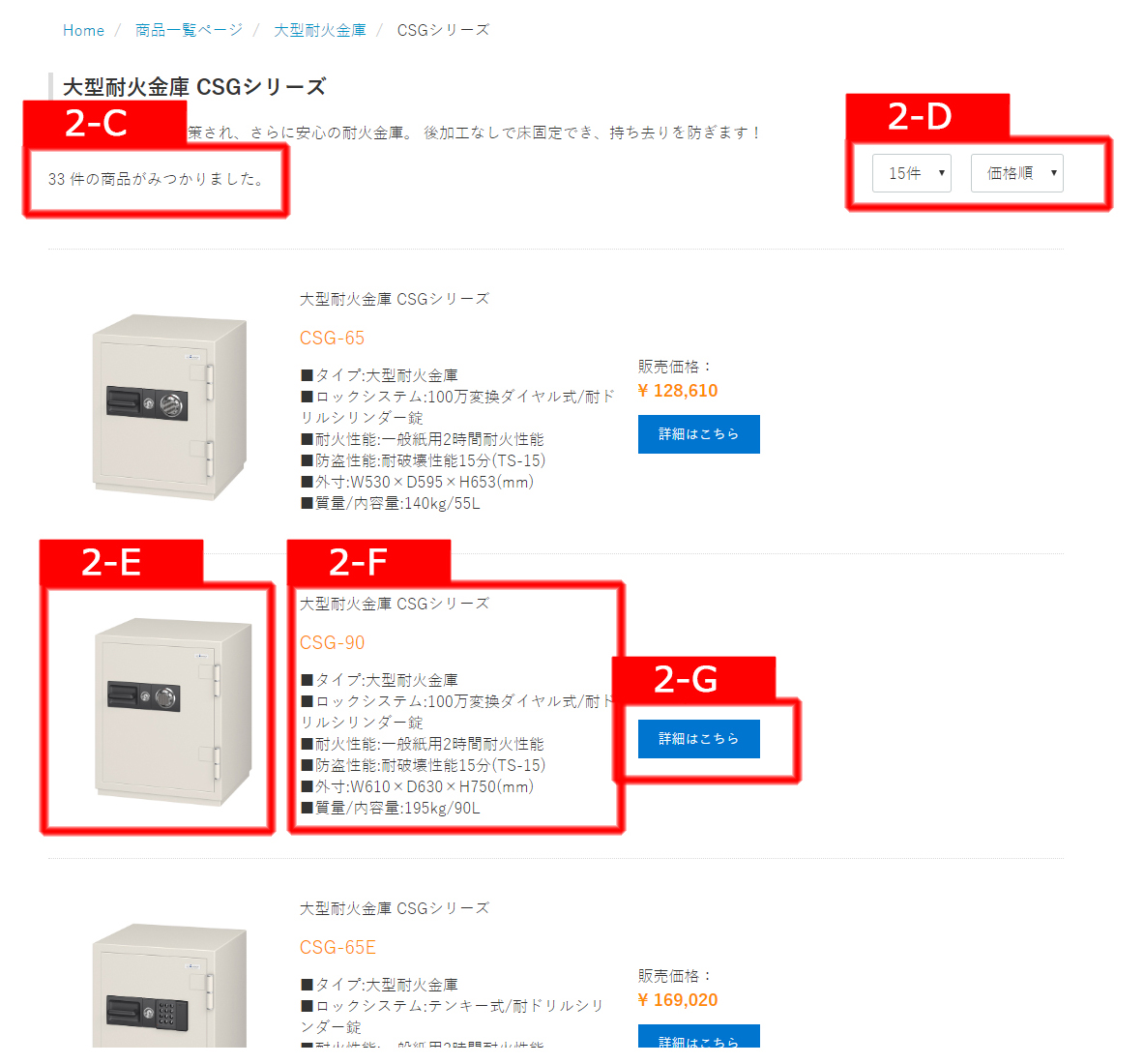Screen dimensions: 1144x1064
Task: Click 詳細はこちら button for CSG-65
Action: pyautogui.click(x=699, y=434)
